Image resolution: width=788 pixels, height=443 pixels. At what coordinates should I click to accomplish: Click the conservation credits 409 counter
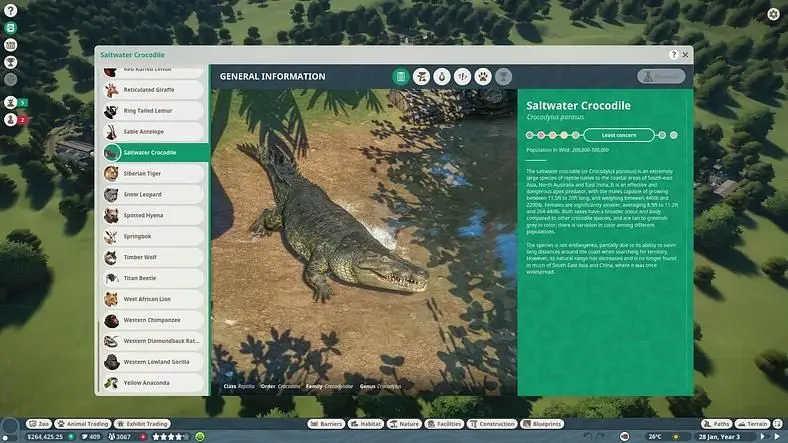pos(90,437)
